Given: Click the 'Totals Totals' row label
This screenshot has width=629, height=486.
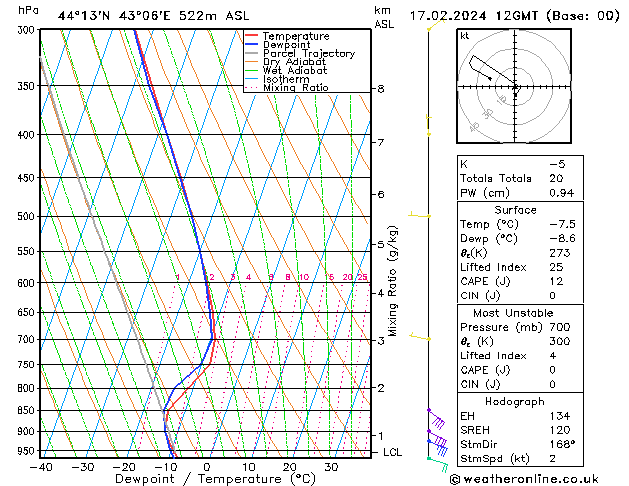Looking at the screenshot, I should pos(496,178).
